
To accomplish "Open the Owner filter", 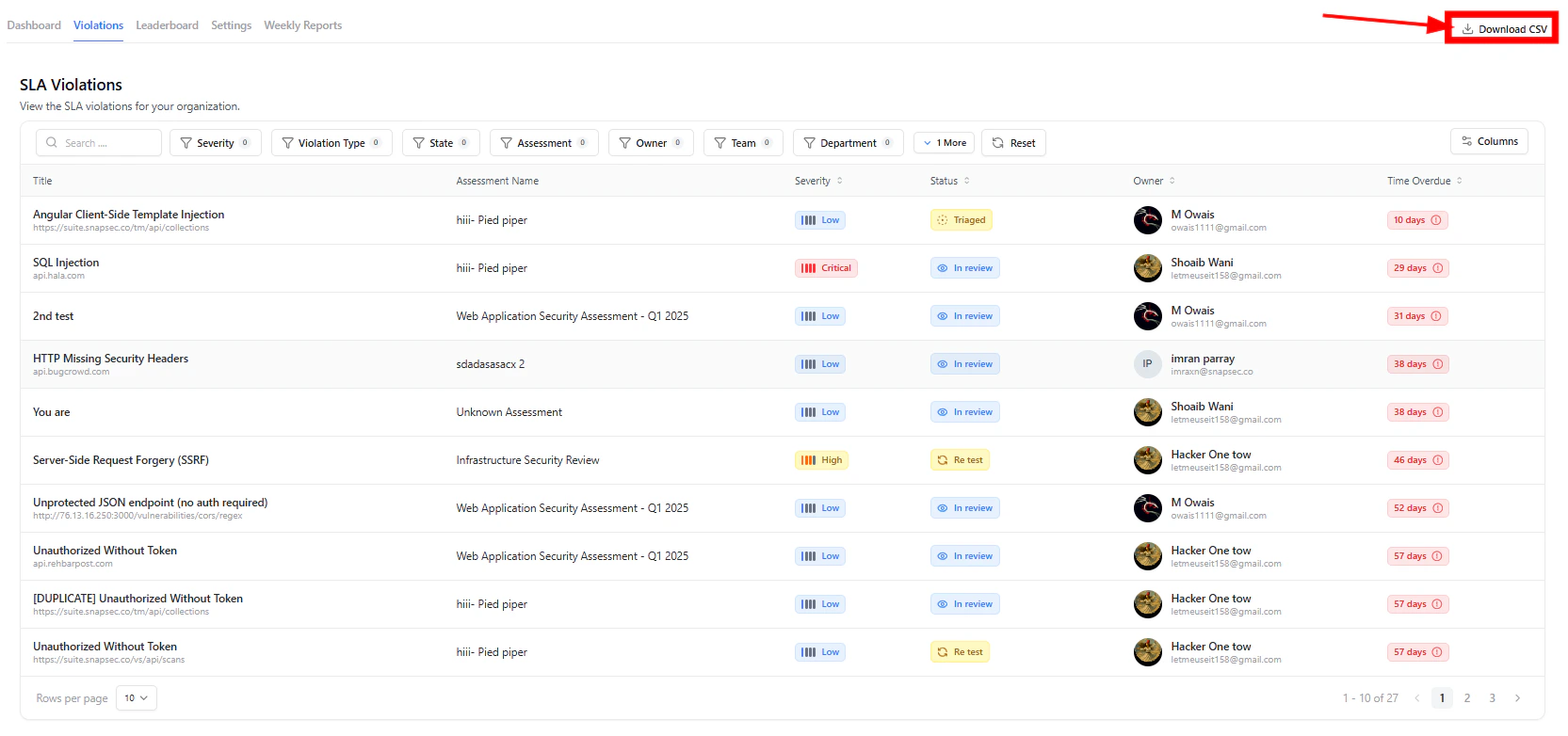I will pyautogui.click(x=651, y=143).
